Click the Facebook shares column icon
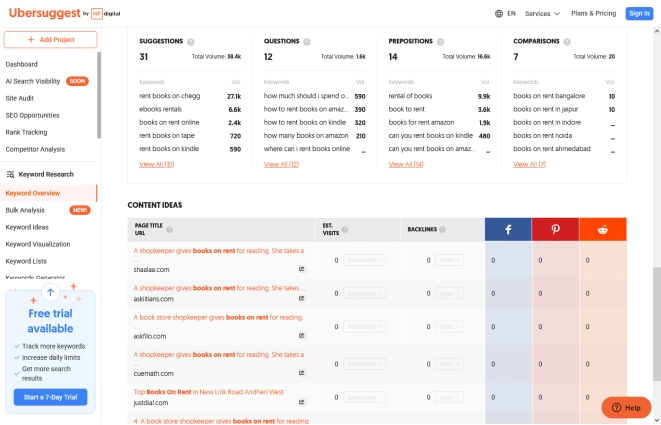 click(x=508, y=230)
